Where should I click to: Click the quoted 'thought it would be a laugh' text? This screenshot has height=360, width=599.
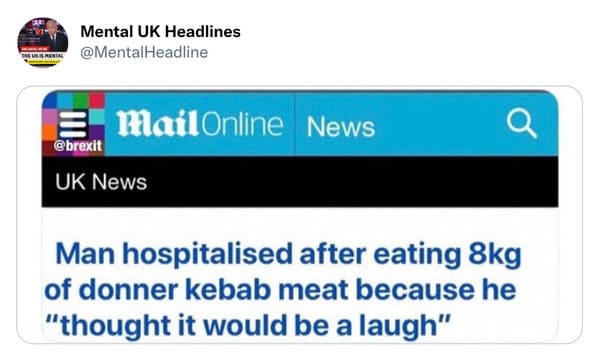tap(248, 326)
